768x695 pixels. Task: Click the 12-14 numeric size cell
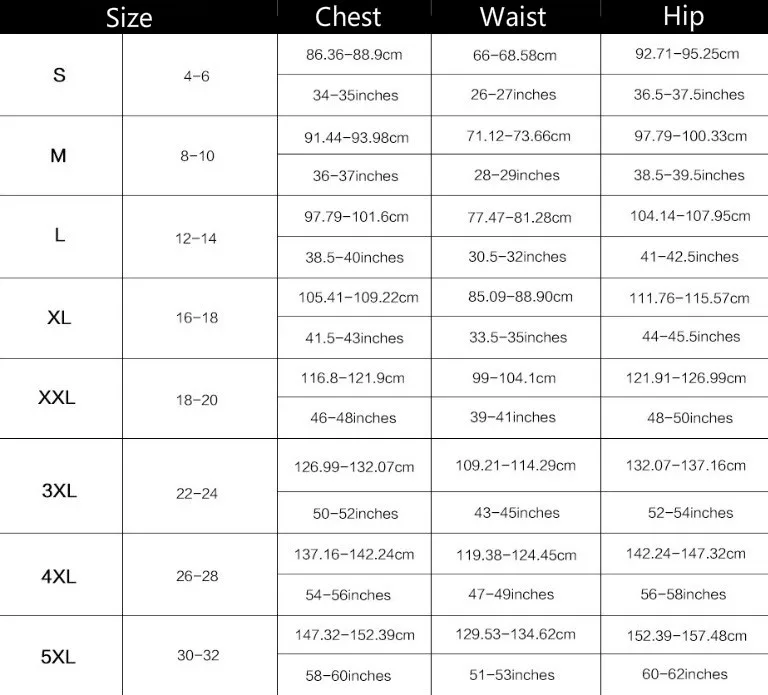point(196,239)
